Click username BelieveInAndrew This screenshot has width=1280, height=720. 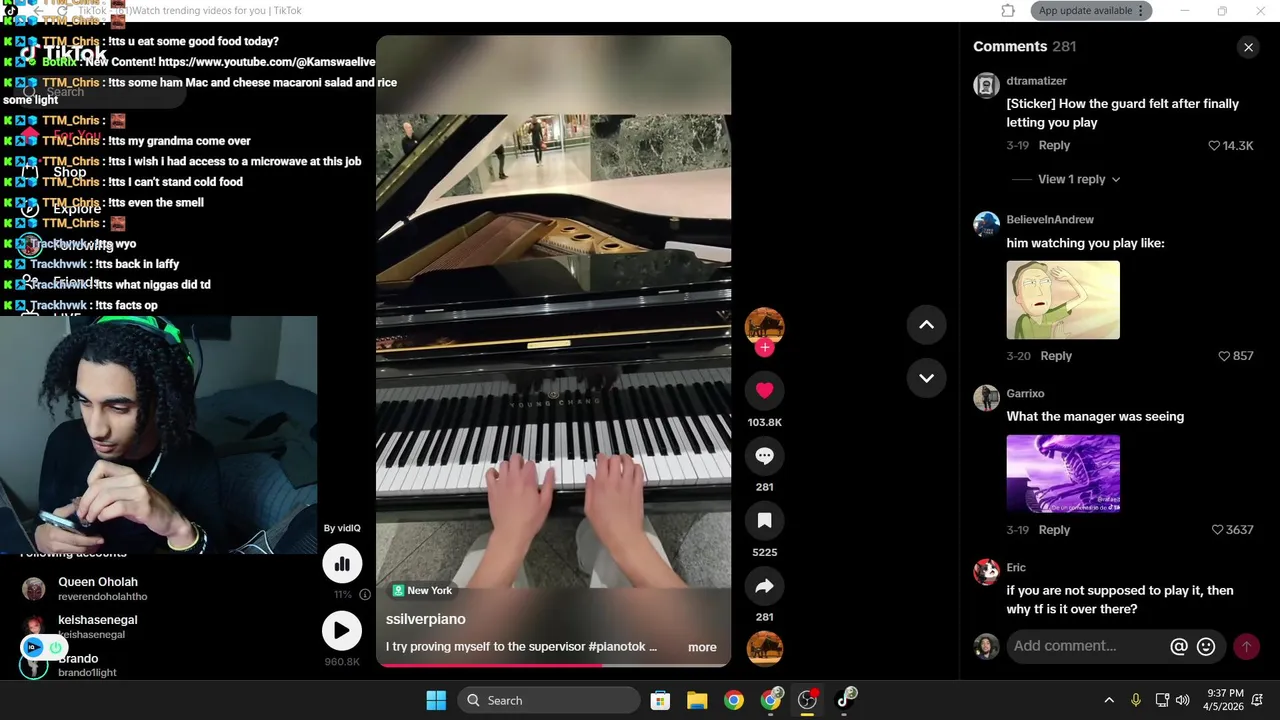pyautogui.click(x=1050, y=220)
